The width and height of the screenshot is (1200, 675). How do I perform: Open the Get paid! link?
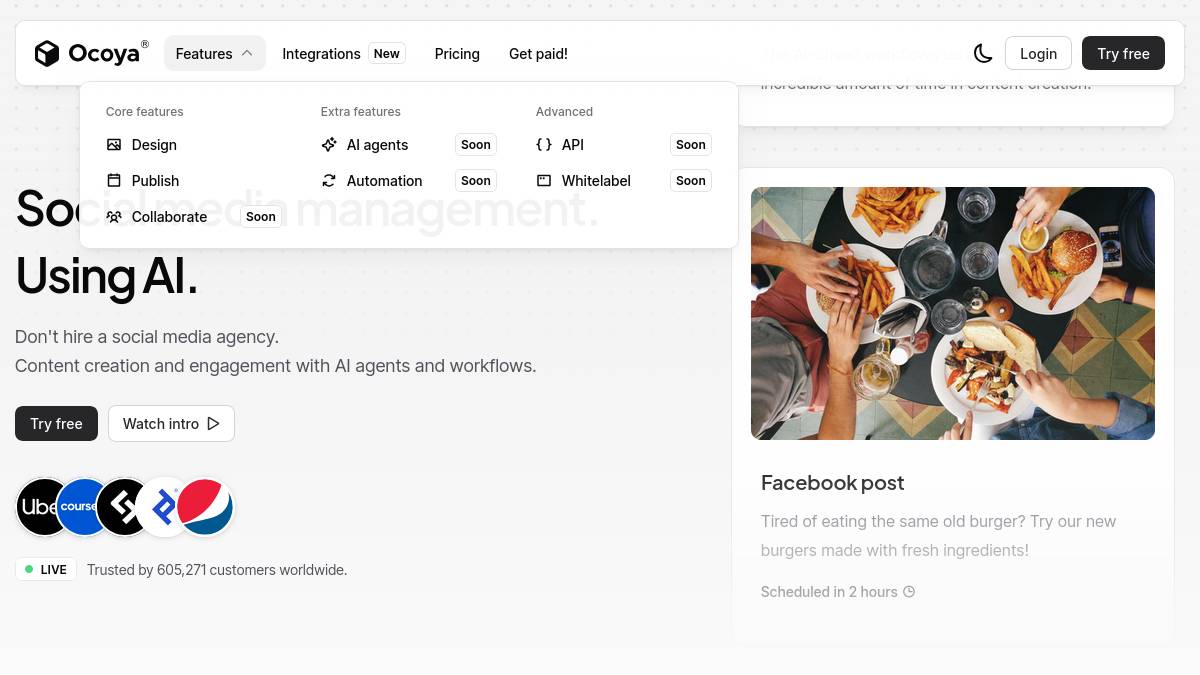click(538, 54)
